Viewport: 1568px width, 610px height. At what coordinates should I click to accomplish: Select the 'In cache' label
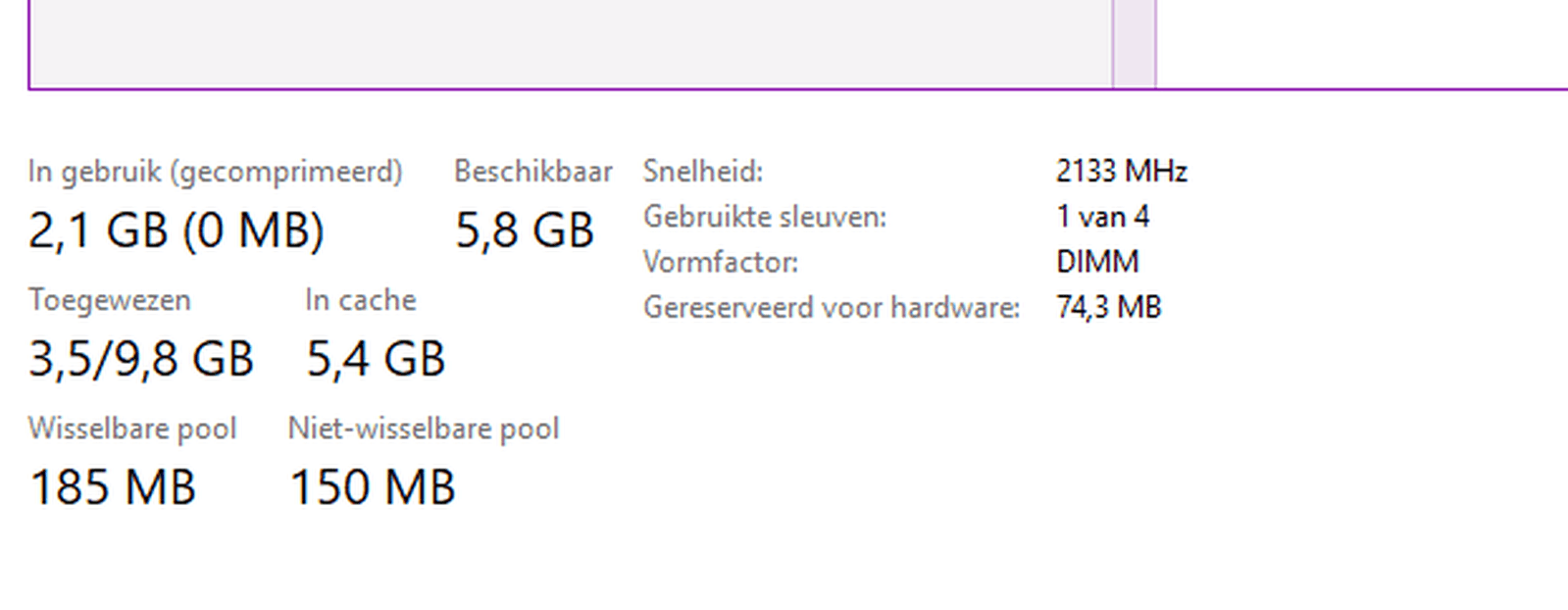point(361,300)
